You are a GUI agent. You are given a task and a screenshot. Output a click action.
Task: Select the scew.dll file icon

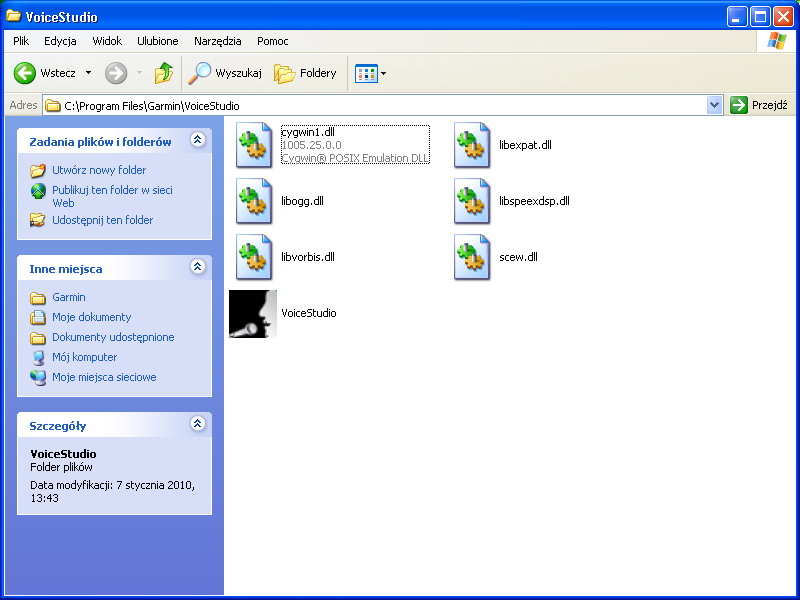[472, 258]
